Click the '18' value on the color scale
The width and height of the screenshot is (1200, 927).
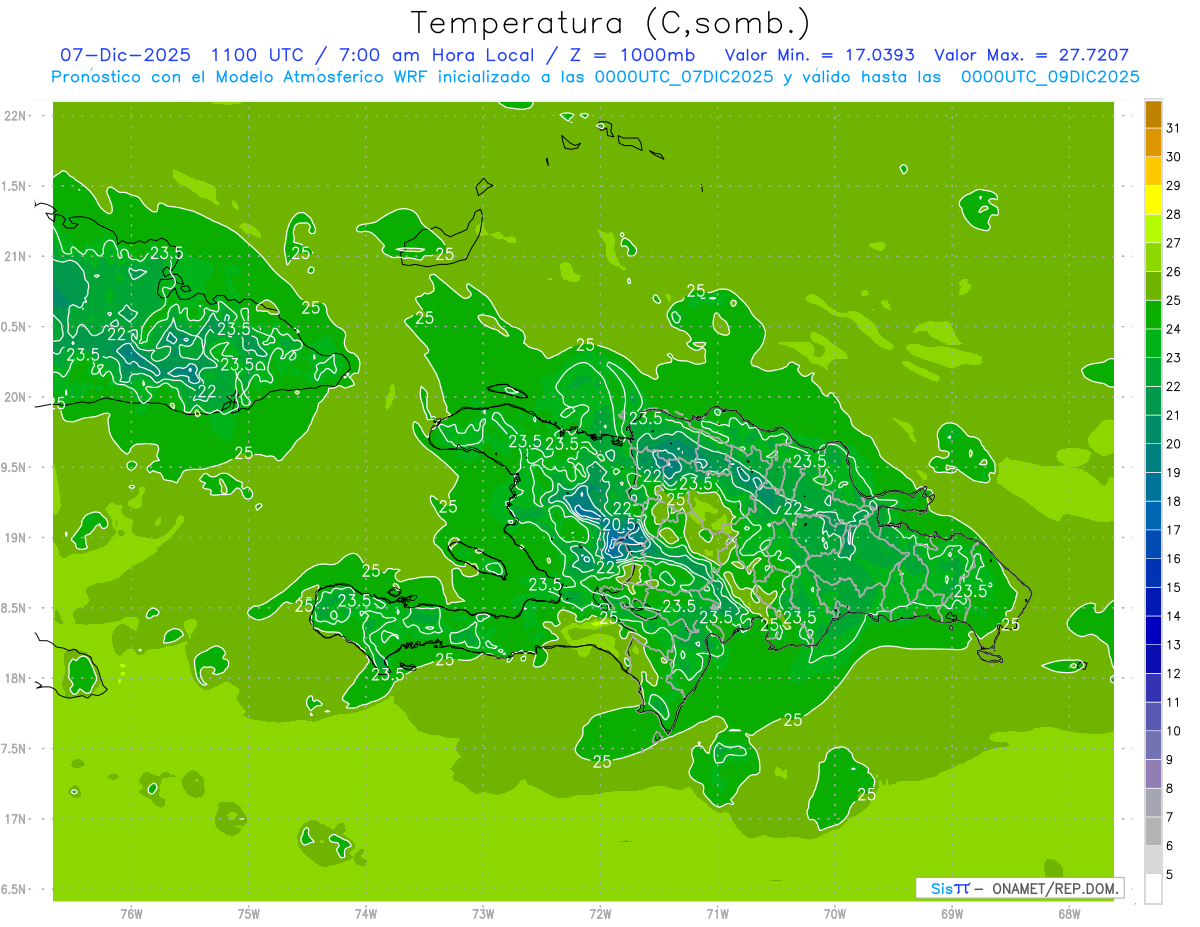click(1174, 502)
